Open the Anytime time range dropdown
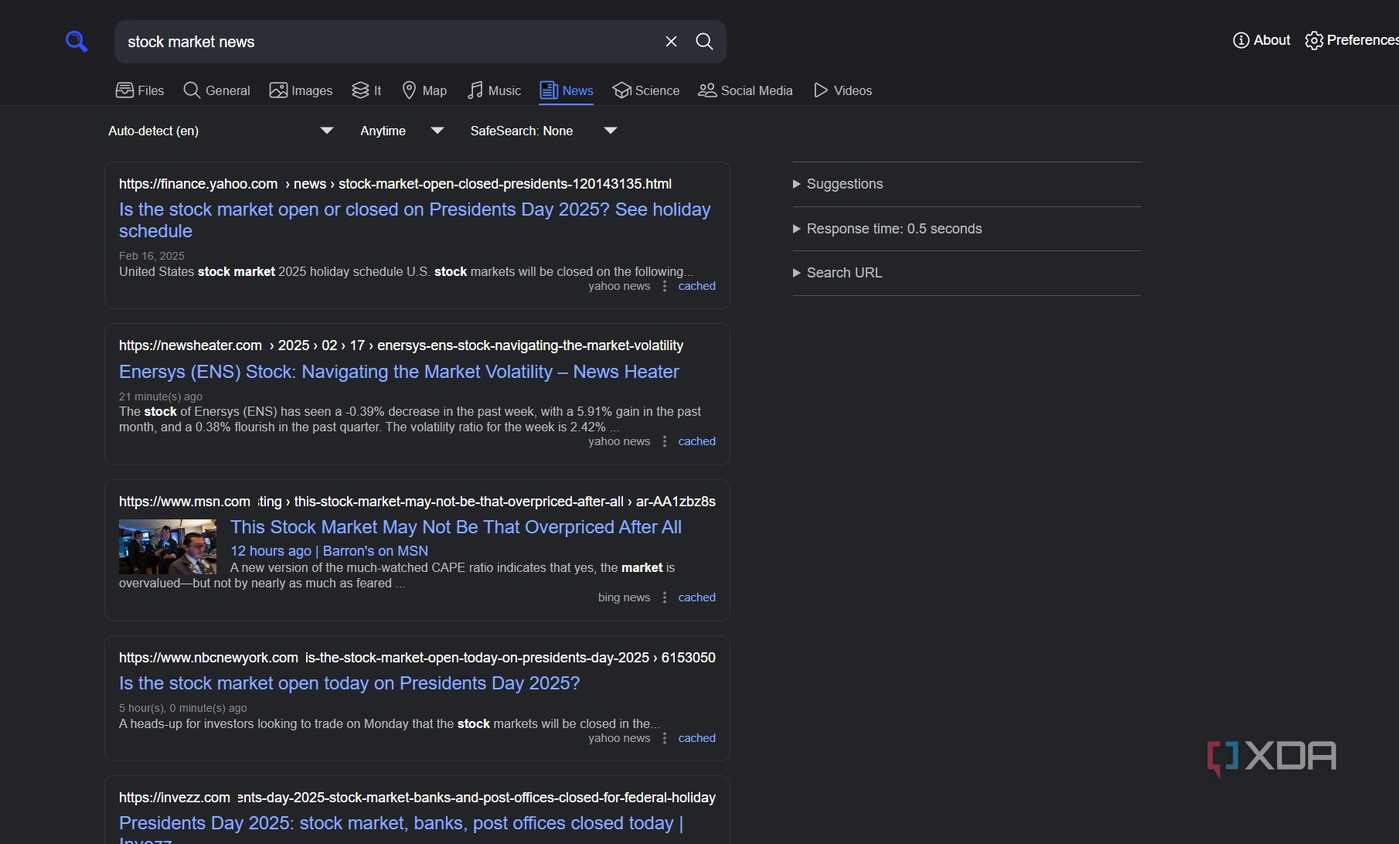 402,131
